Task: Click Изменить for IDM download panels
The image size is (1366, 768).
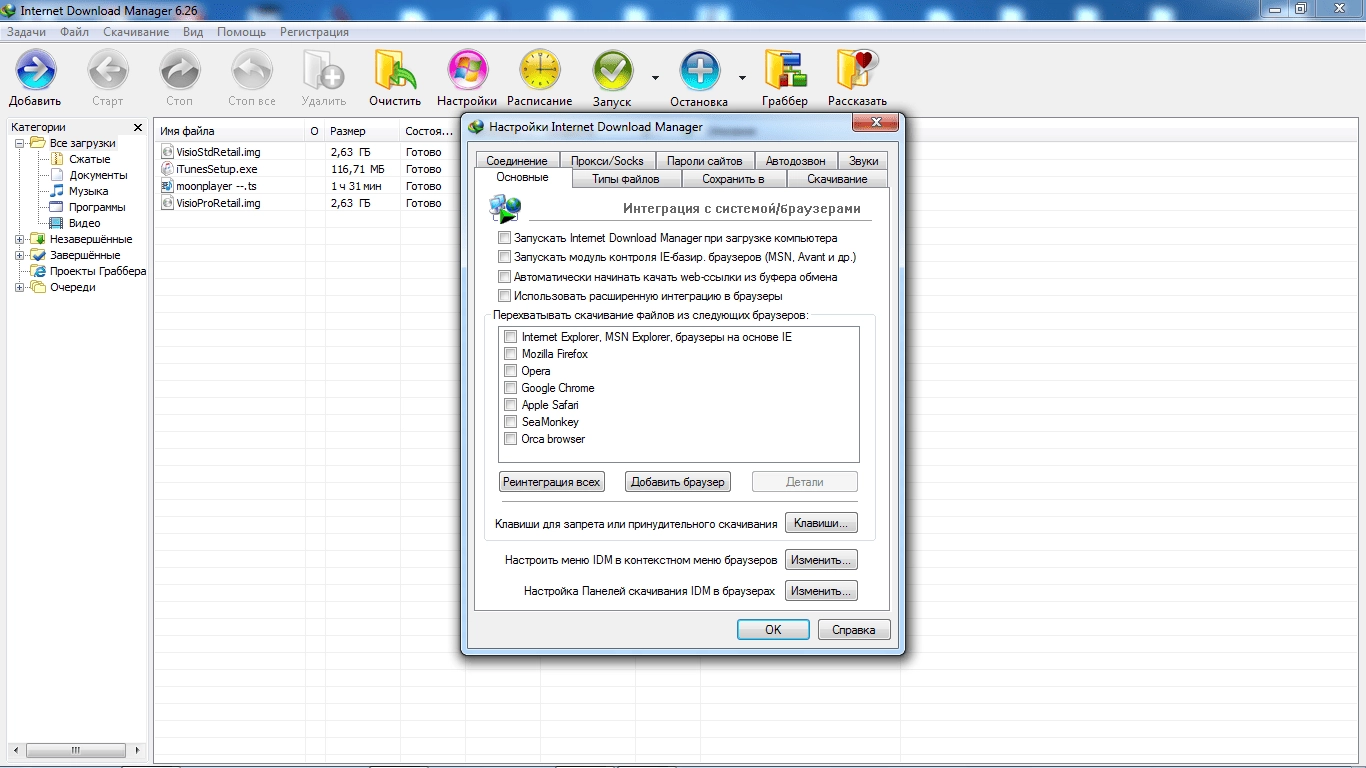Action: pyautogui.click(x=821, y=591)
